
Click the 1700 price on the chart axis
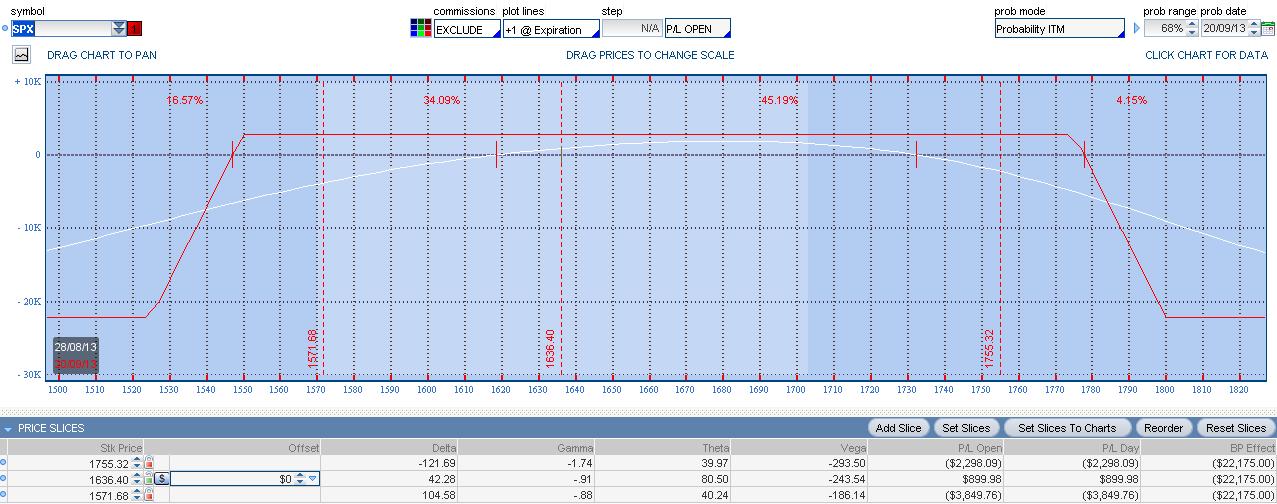coord(796,390)
